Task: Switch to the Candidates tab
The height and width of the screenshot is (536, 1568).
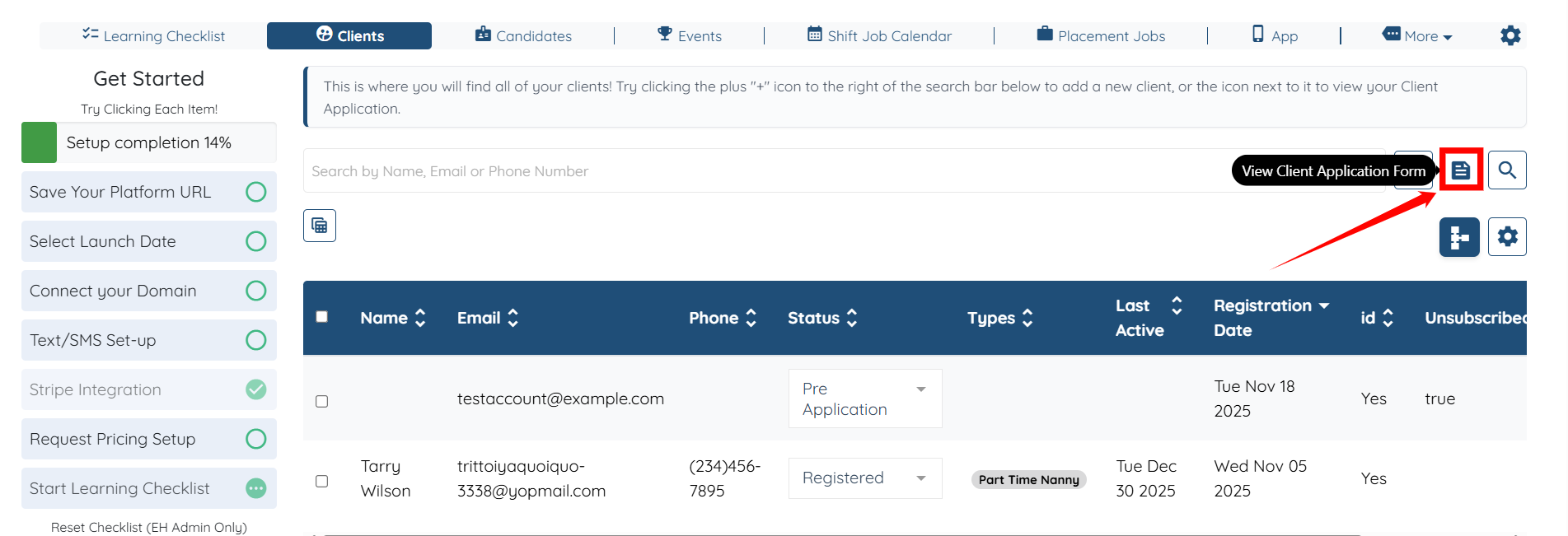Action: tap(524, 35)
